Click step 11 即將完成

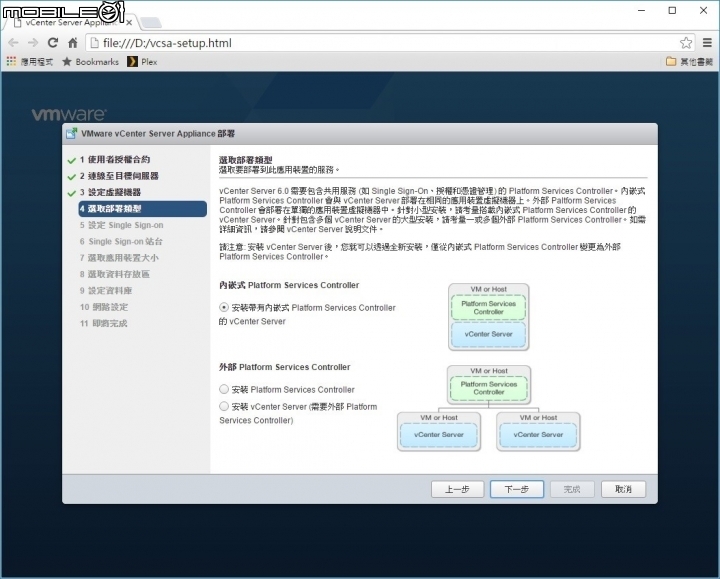click(x=104, y=323)
